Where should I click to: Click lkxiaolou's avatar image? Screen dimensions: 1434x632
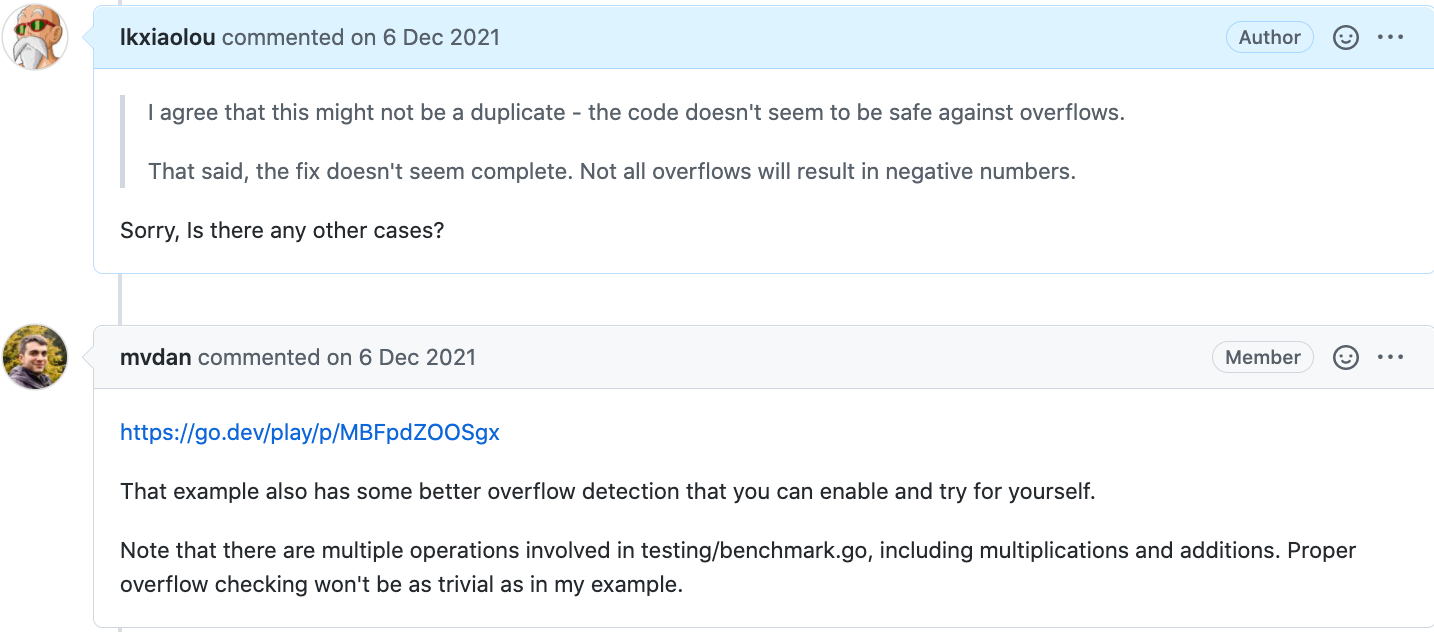(35, 37)
